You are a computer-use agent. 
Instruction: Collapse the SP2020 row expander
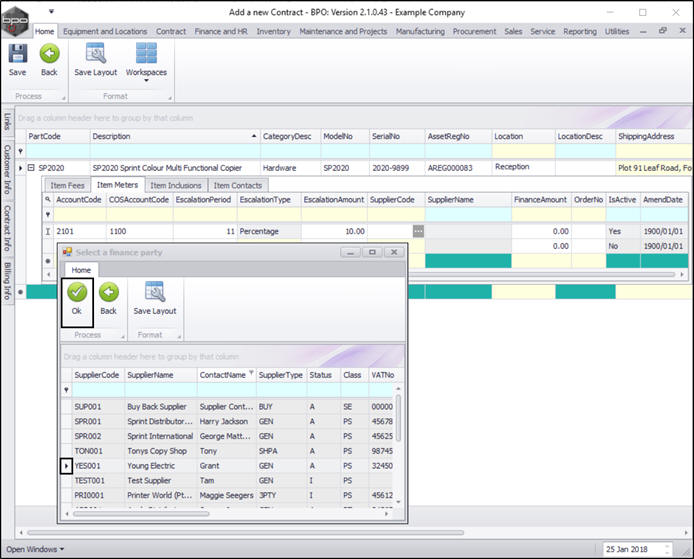point(31,168)
